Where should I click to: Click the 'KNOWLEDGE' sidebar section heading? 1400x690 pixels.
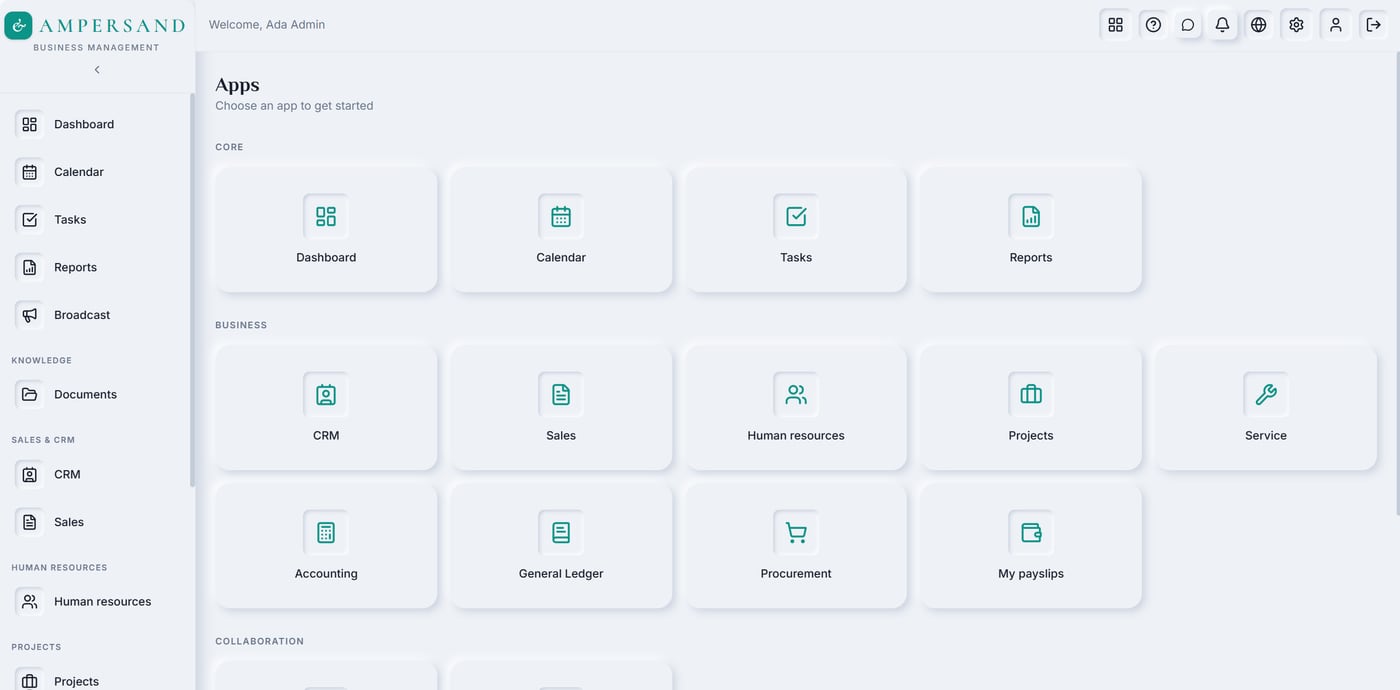point(42,360)
